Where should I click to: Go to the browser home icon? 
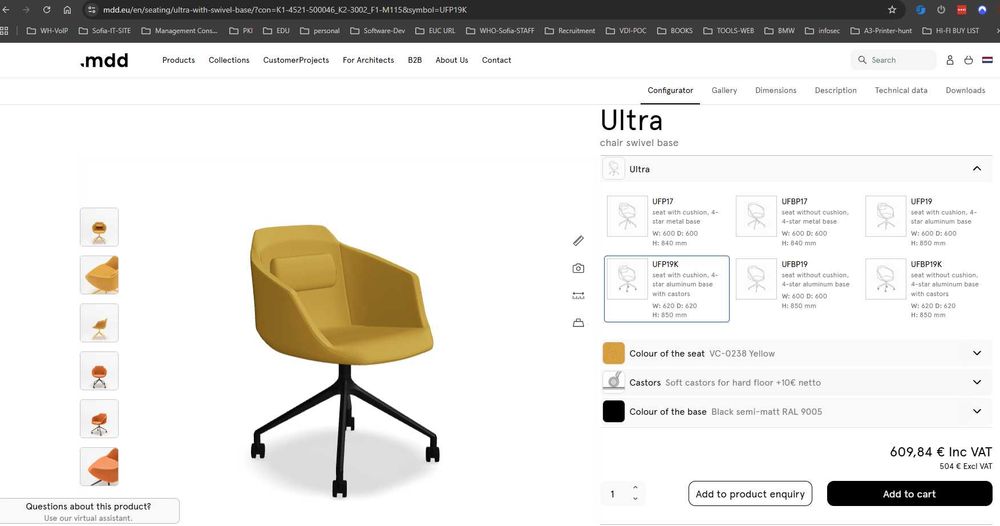coord(67,10)
